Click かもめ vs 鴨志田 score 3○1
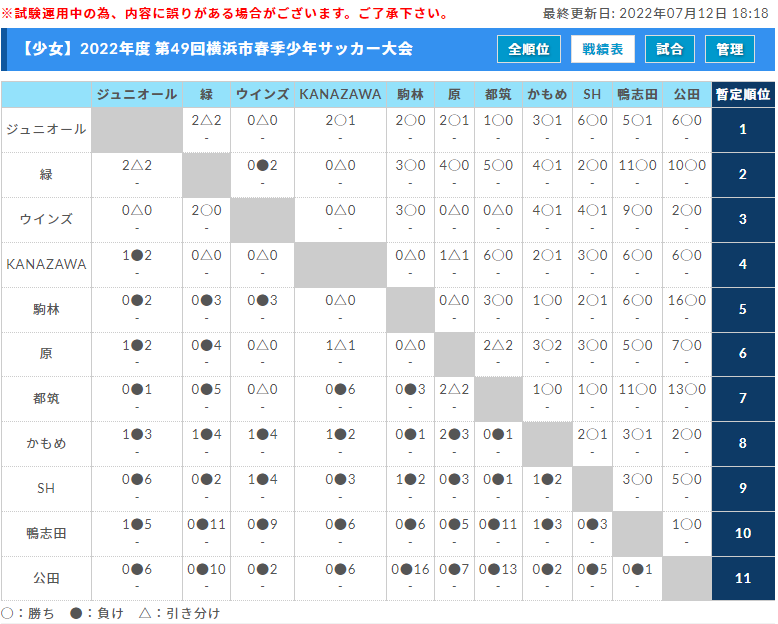 click(x=637, y=435)
